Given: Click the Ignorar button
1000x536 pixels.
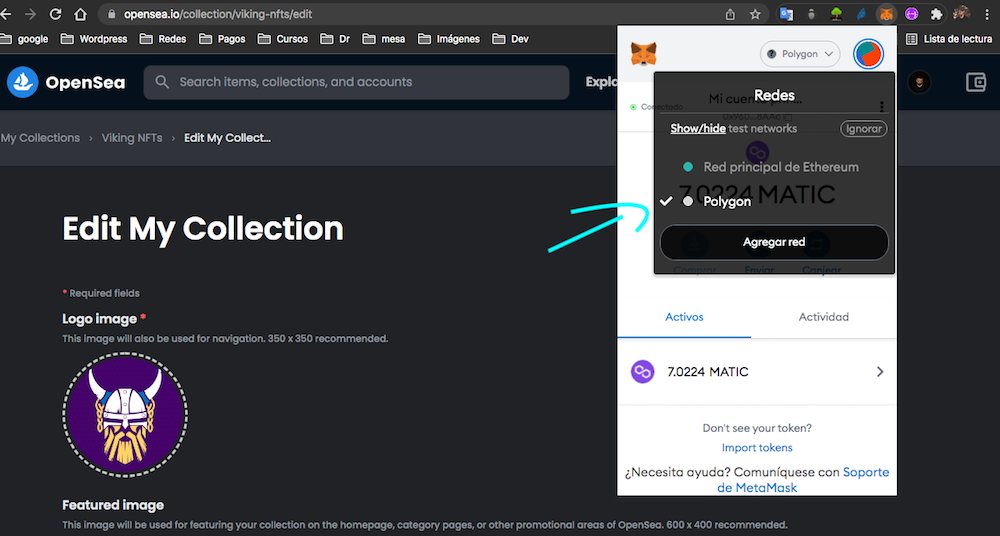Looking at the screenshot, I should point(864,129).
